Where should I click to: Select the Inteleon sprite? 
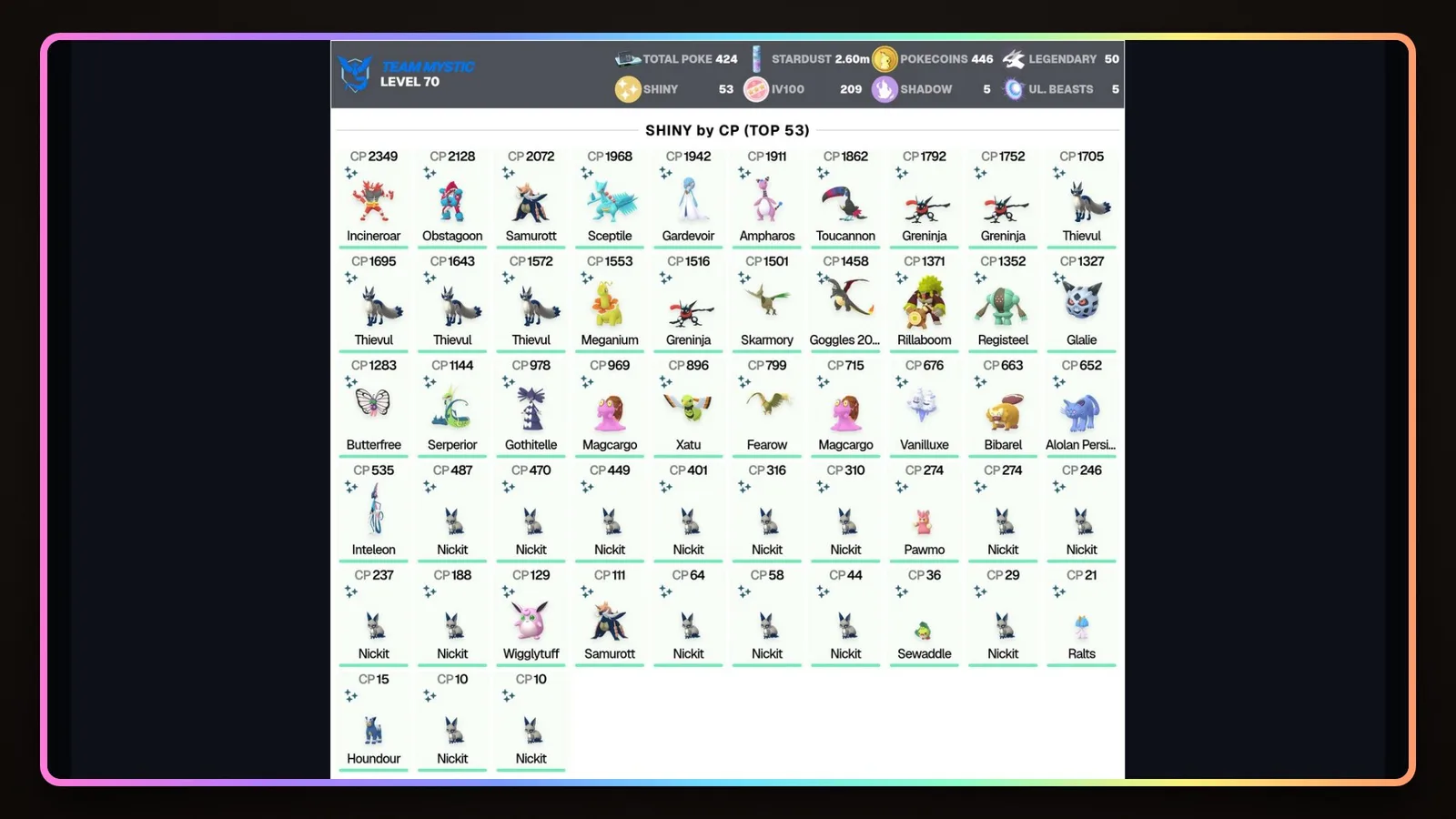pyautogui.click(x=377, y=510)
